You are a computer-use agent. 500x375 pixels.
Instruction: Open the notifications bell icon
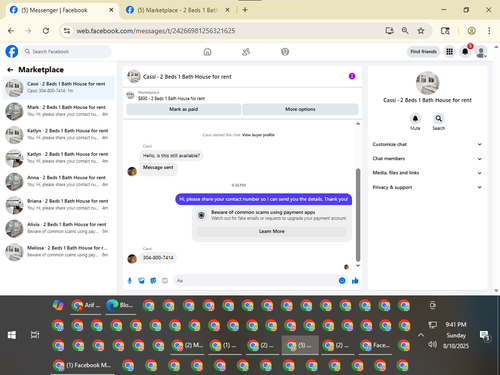pyautogui.click(x=465, y=52)
